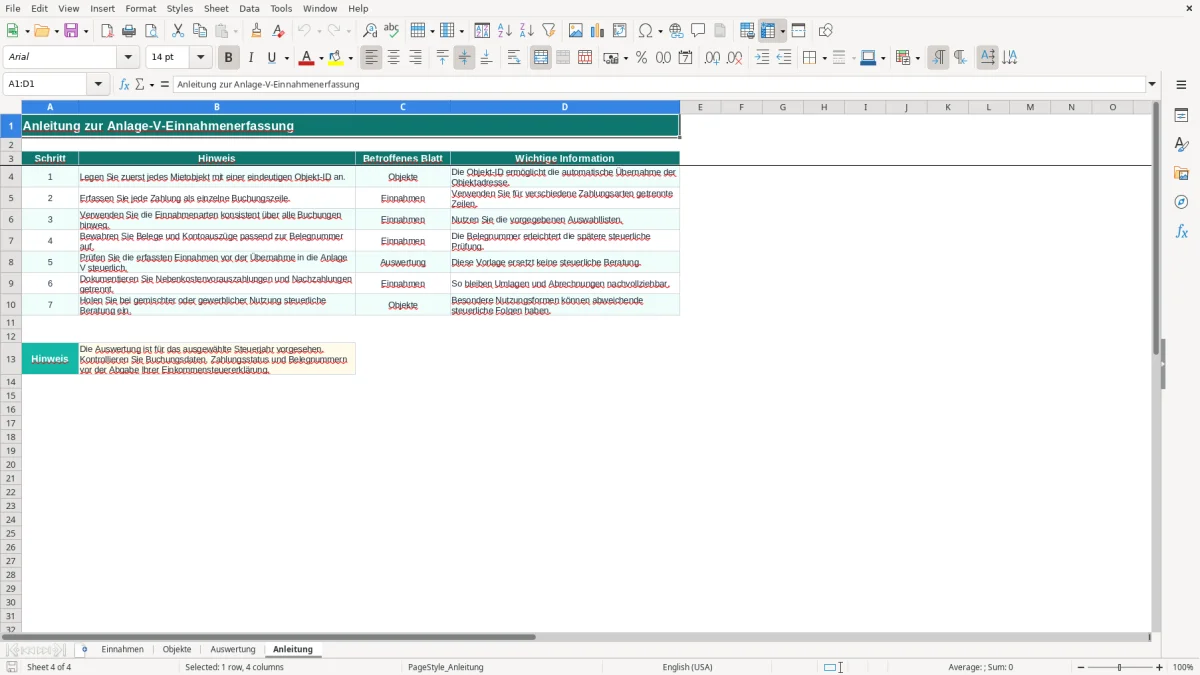Sort ascending A to Z
Screen dimensions: 1200x675
point(504,31)
